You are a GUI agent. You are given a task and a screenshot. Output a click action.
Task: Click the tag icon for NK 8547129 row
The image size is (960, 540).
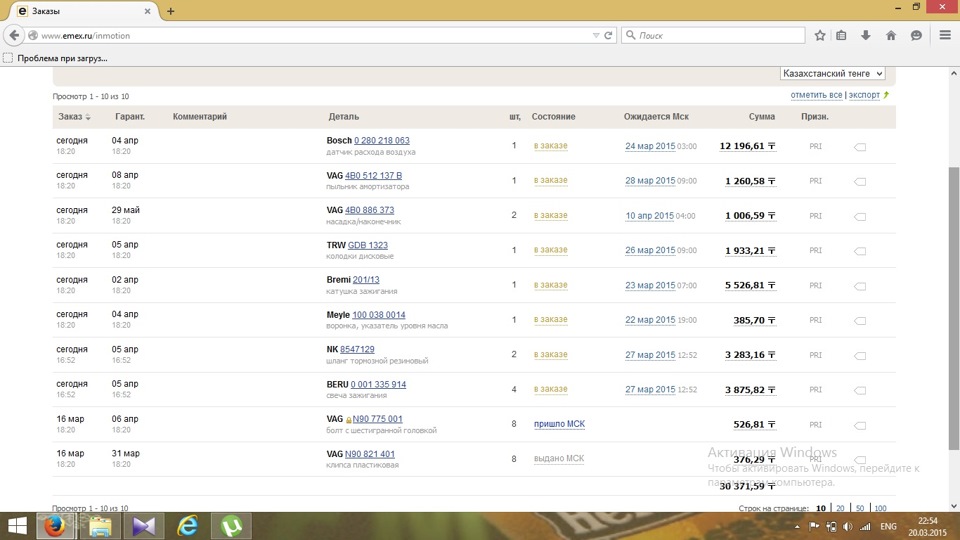[860, 356]
